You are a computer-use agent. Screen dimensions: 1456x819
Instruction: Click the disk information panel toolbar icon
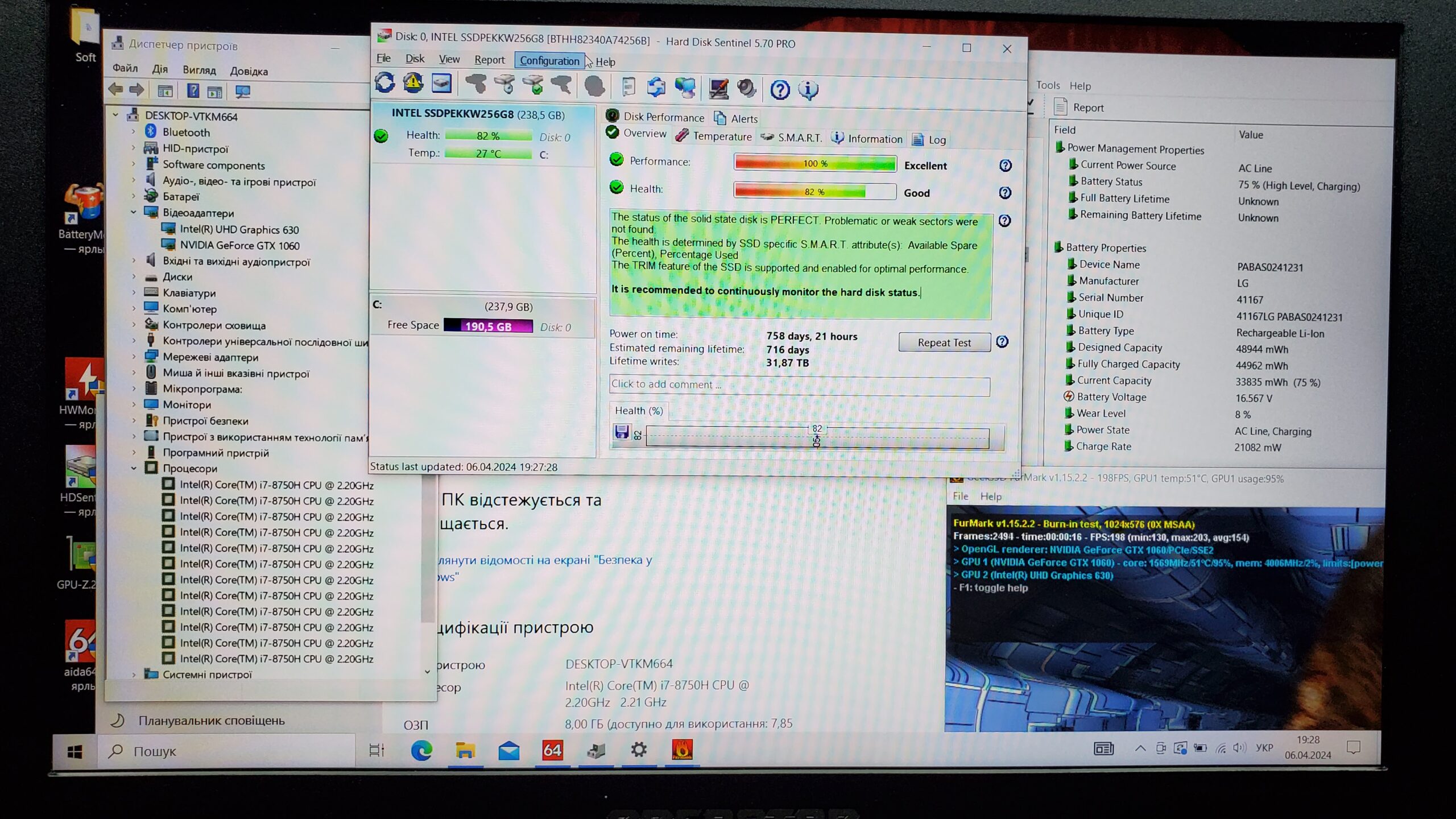(442, 84)
